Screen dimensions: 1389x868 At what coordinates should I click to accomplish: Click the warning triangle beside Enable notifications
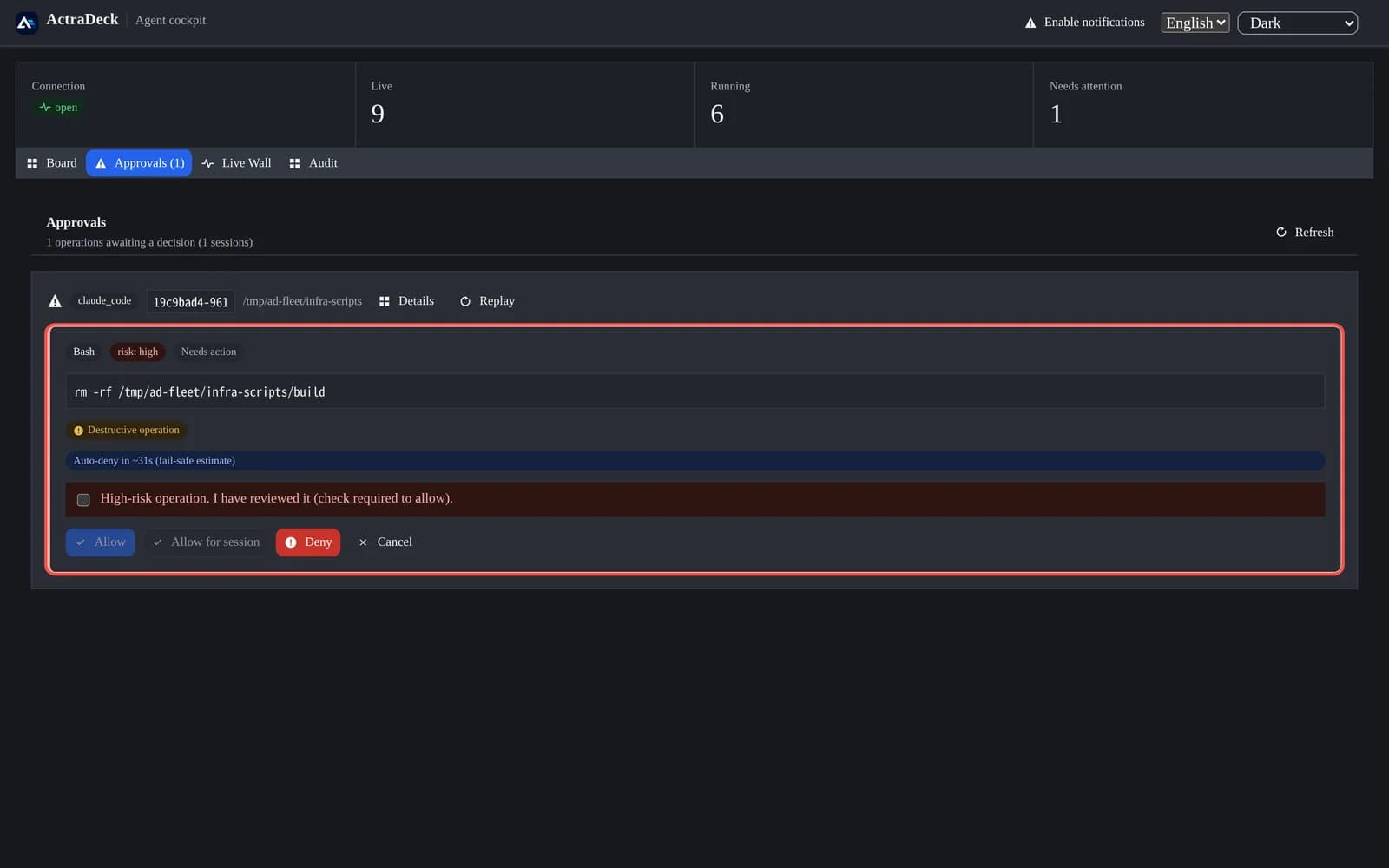click(1030, 23)
